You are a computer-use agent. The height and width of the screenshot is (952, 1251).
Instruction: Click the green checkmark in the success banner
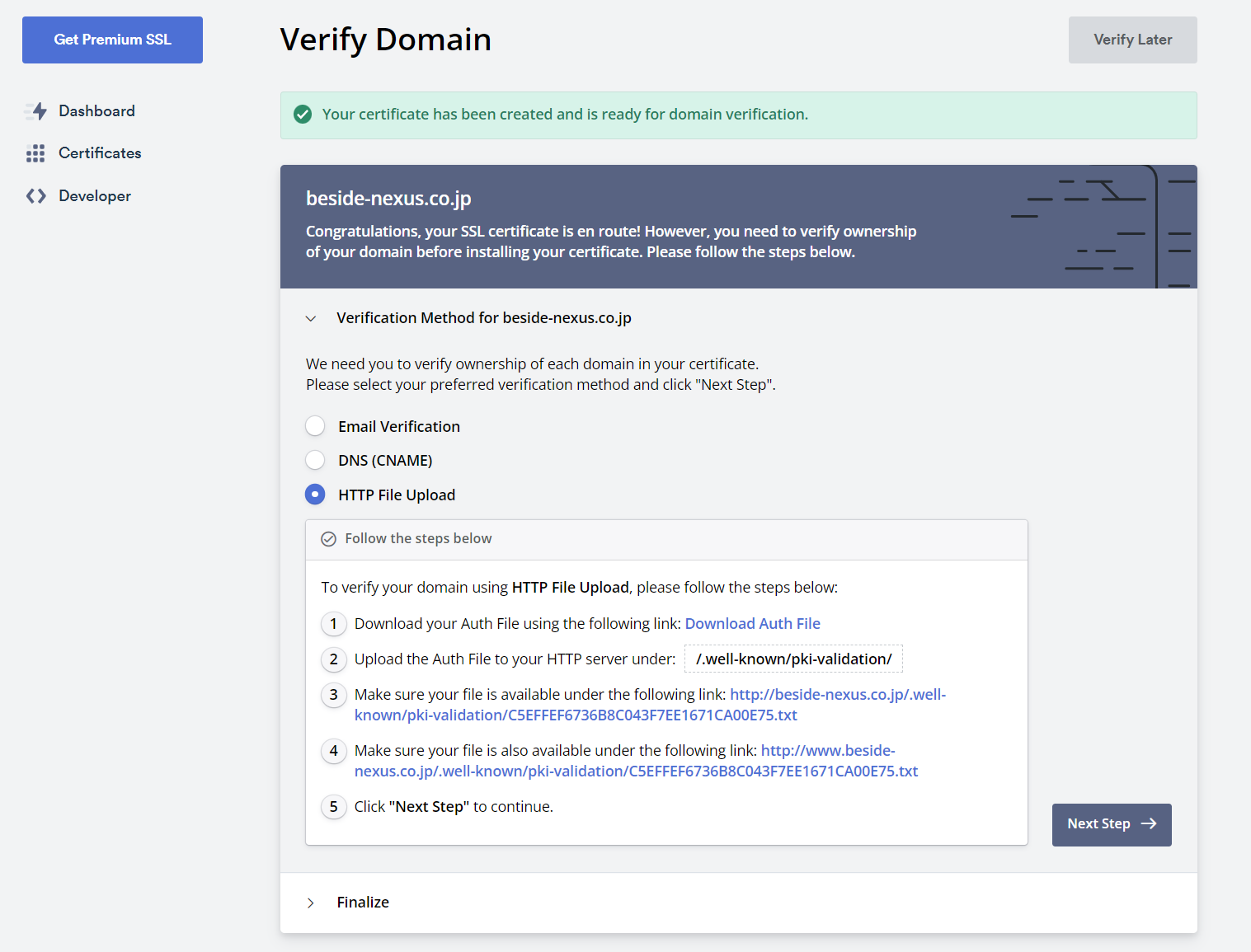click(303, 115)
